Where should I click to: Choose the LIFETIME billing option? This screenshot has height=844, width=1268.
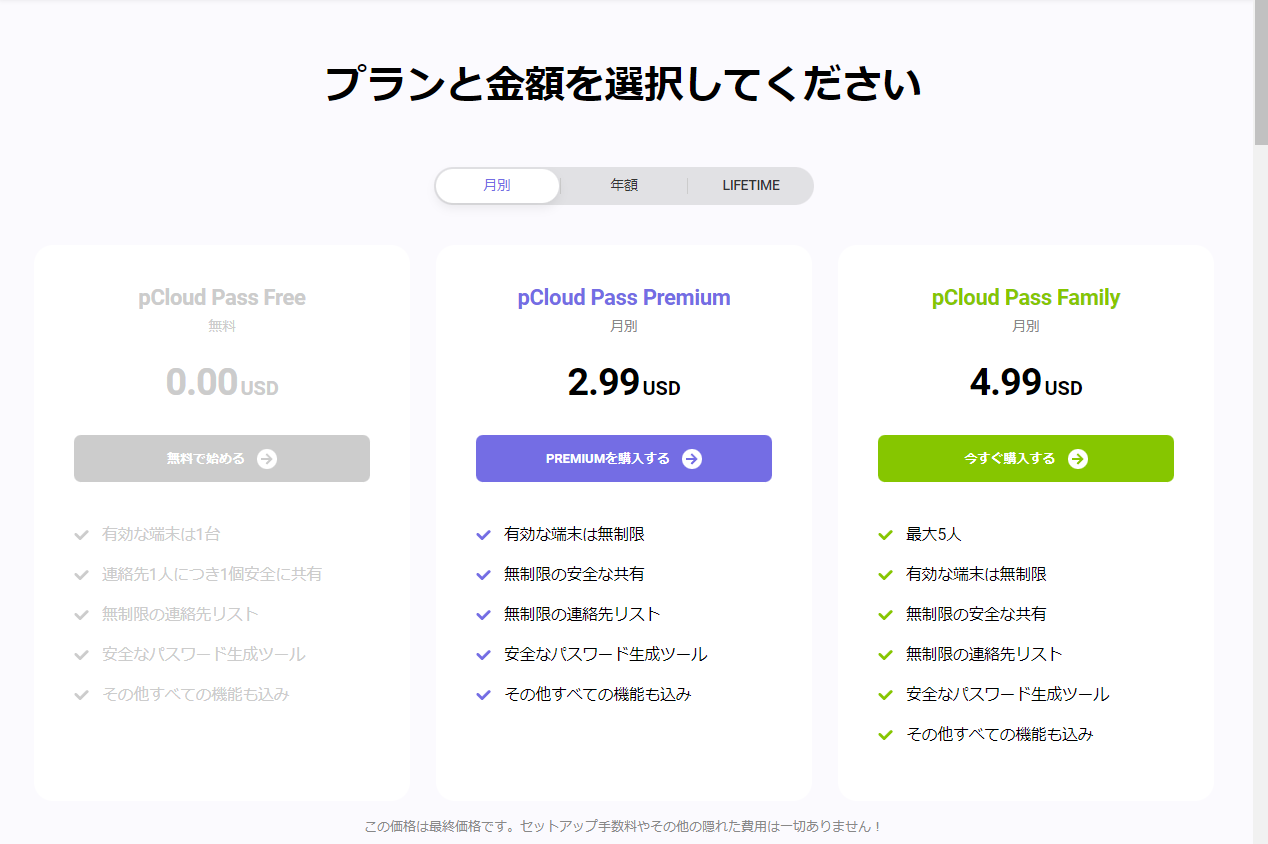tap(751, 186)
